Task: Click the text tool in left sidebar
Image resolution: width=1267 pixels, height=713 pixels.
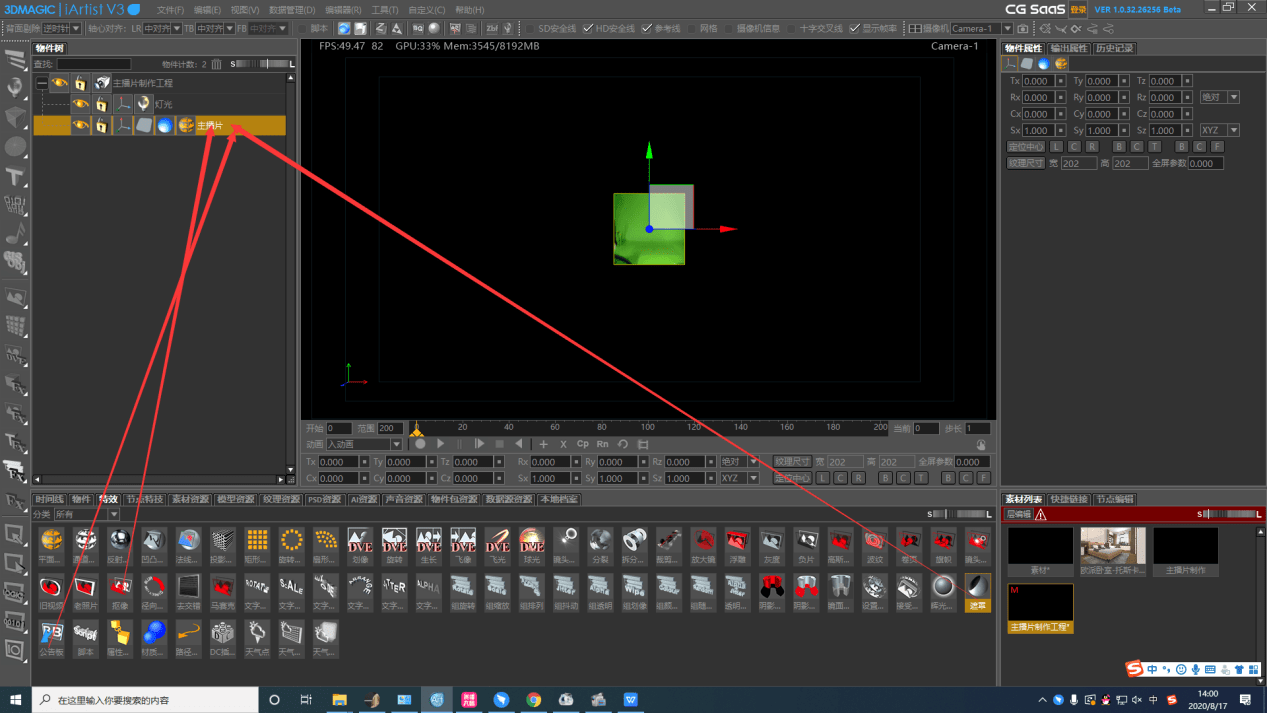Action: pyautogui.click(x=15, y=177)
